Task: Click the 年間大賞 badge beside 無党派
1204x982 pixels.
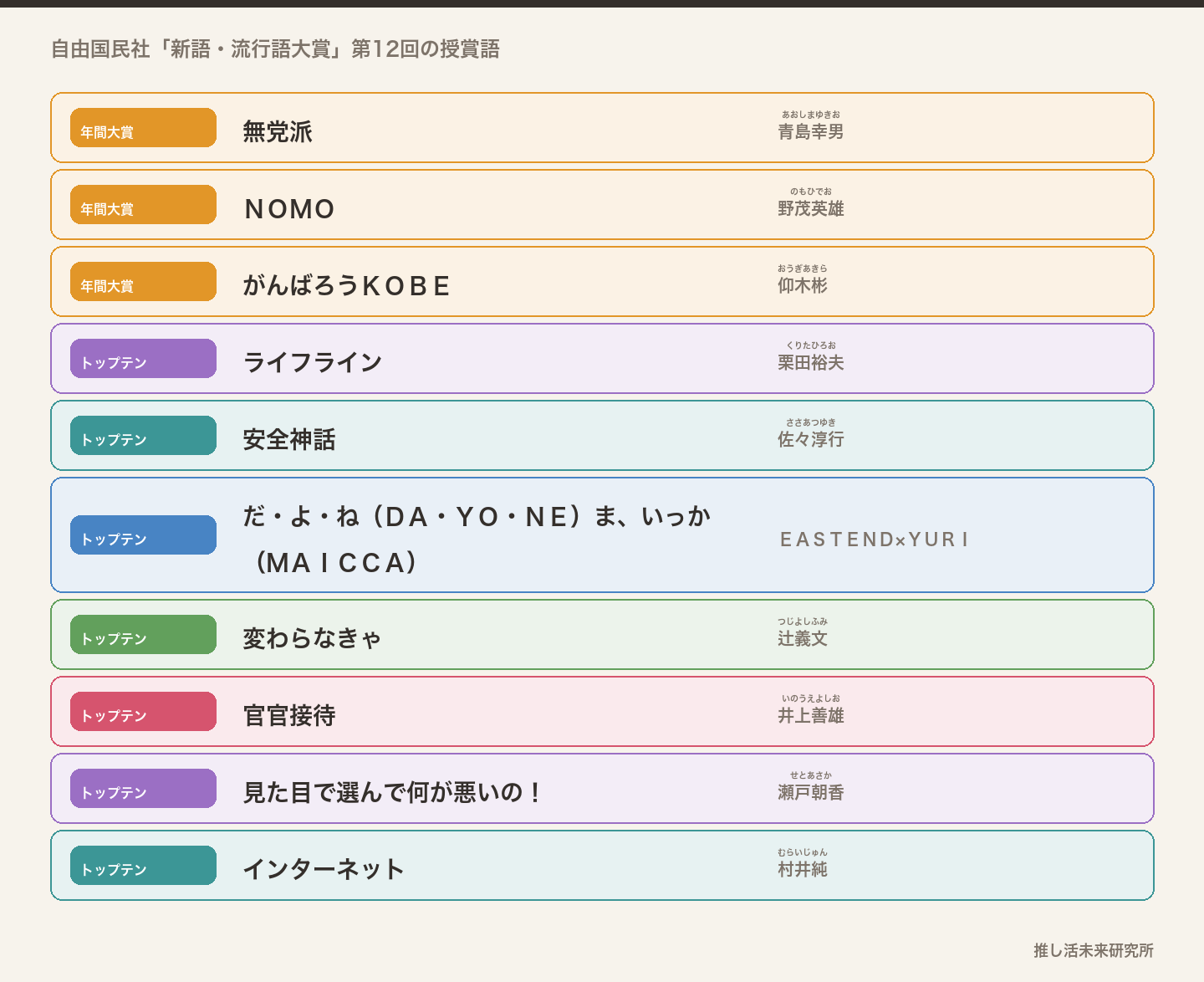Action: (143, 128)
